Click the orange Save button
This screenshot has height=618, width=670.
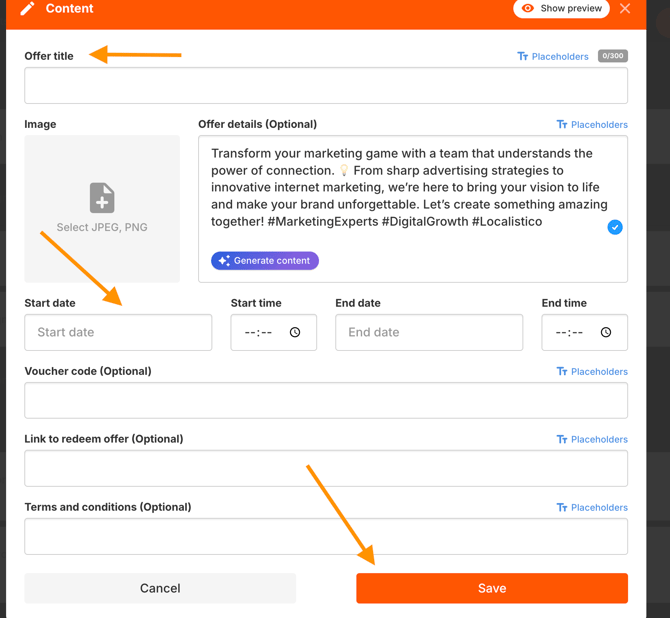pos(492,588)
